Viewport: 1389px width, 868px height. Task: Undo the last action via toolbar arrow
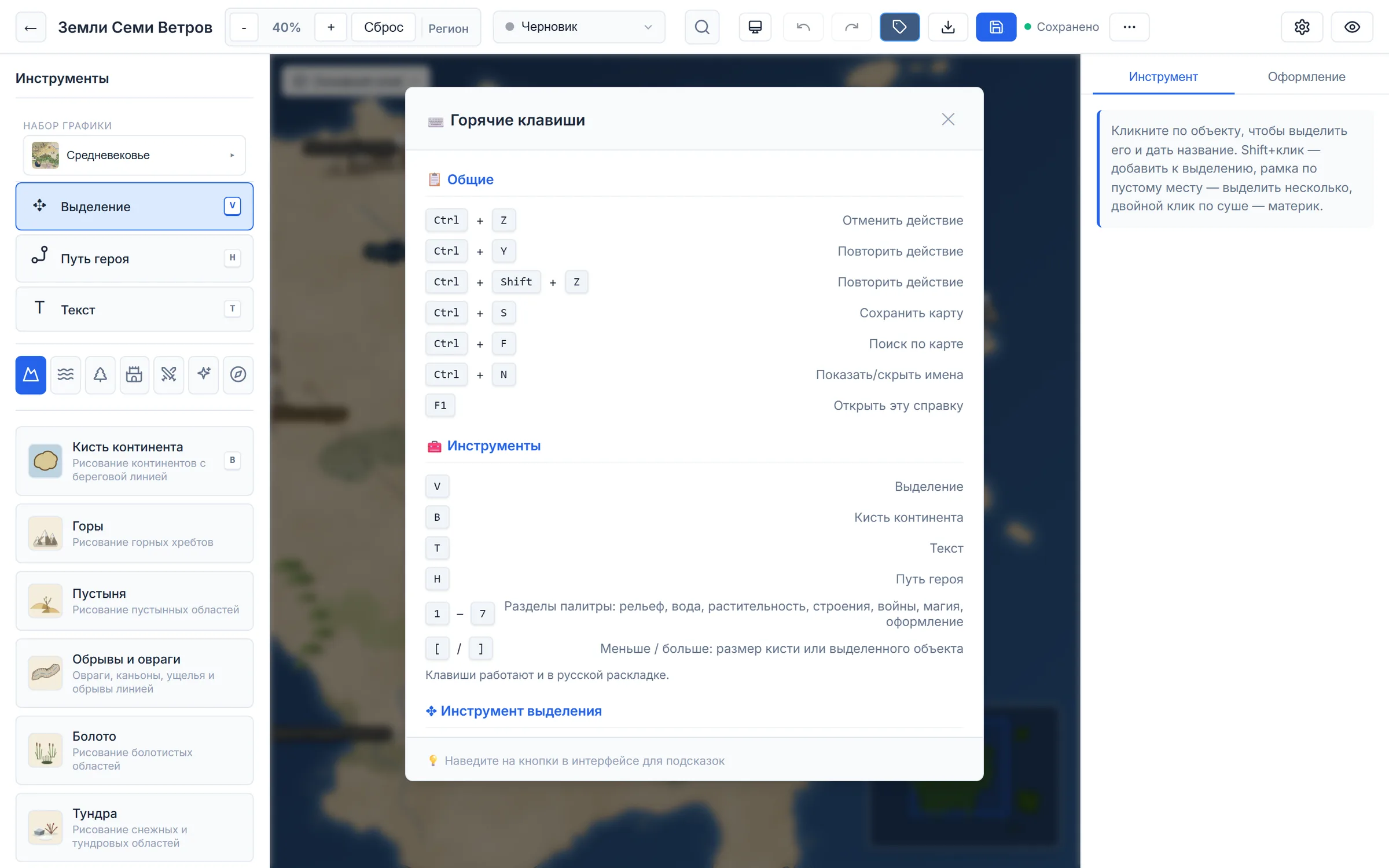point(803,27)
